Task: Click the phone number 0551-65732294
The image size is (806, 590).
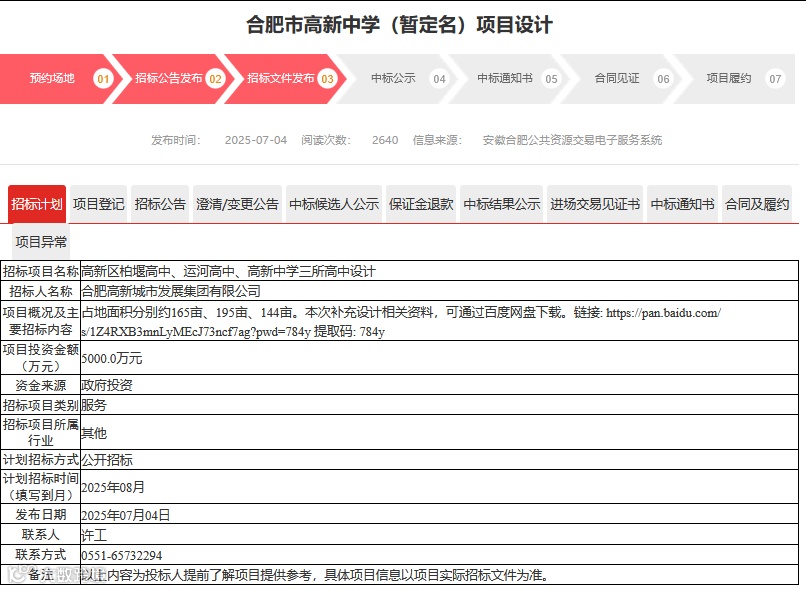Action: coord(121,555)
